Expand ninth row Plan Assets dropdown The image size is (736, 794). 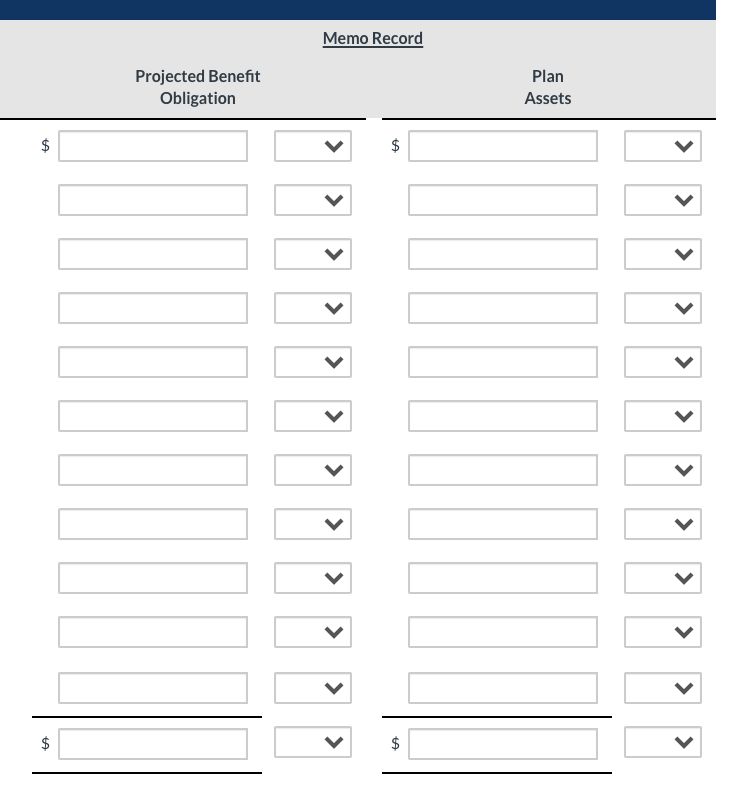point(663,579)
